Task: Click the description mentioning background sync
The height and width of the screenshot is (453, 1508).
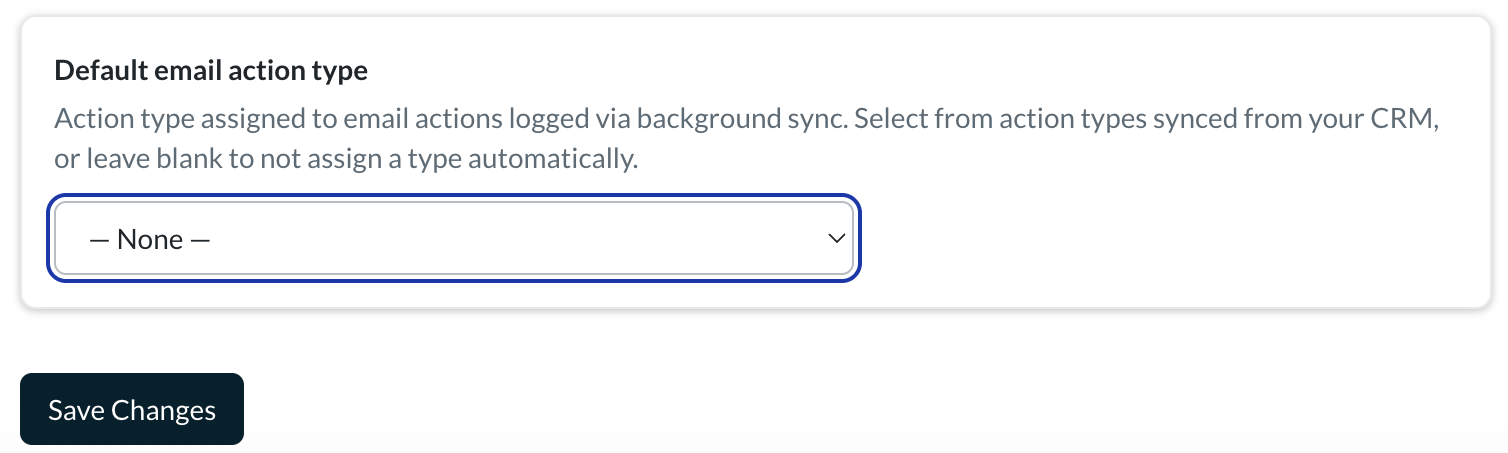Action: [746, 139]
